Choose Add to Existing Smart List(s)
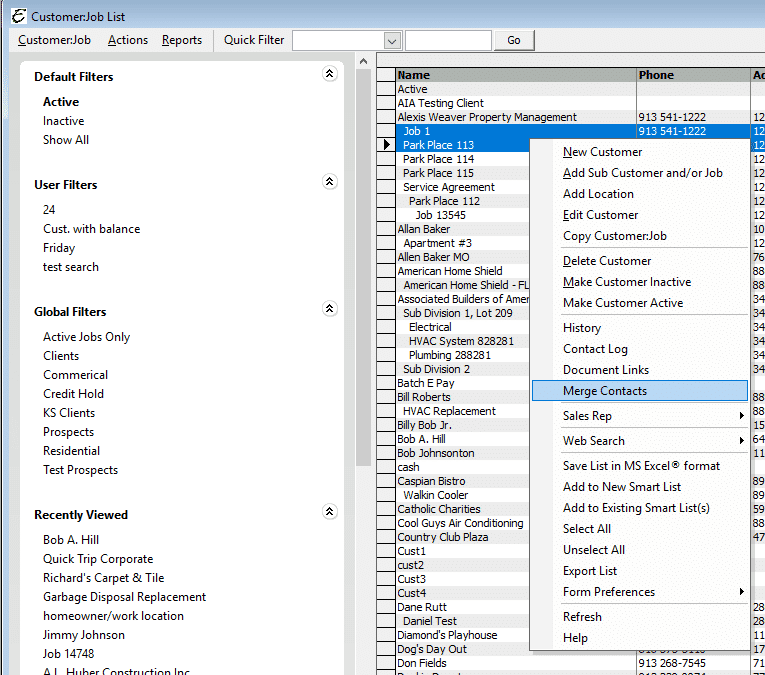 point(636,508)
